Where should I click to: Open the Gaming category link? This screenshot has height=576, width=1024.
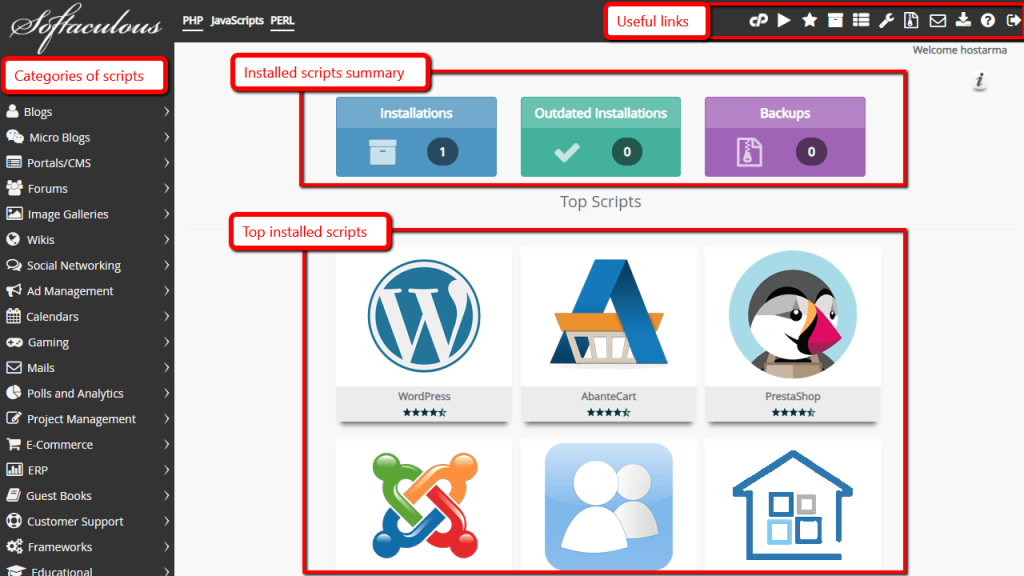(x=48, y=342)
